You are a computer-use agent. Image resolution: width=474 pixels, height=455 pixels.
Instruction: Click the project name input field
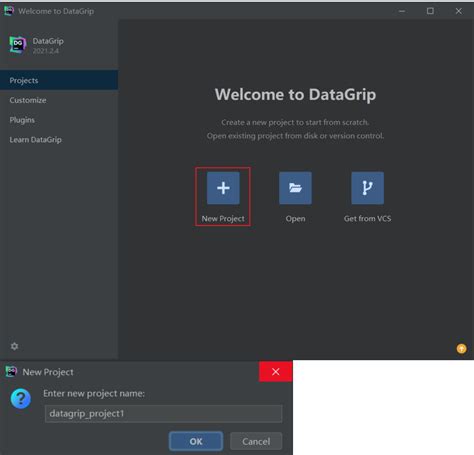tap(163, 414)
